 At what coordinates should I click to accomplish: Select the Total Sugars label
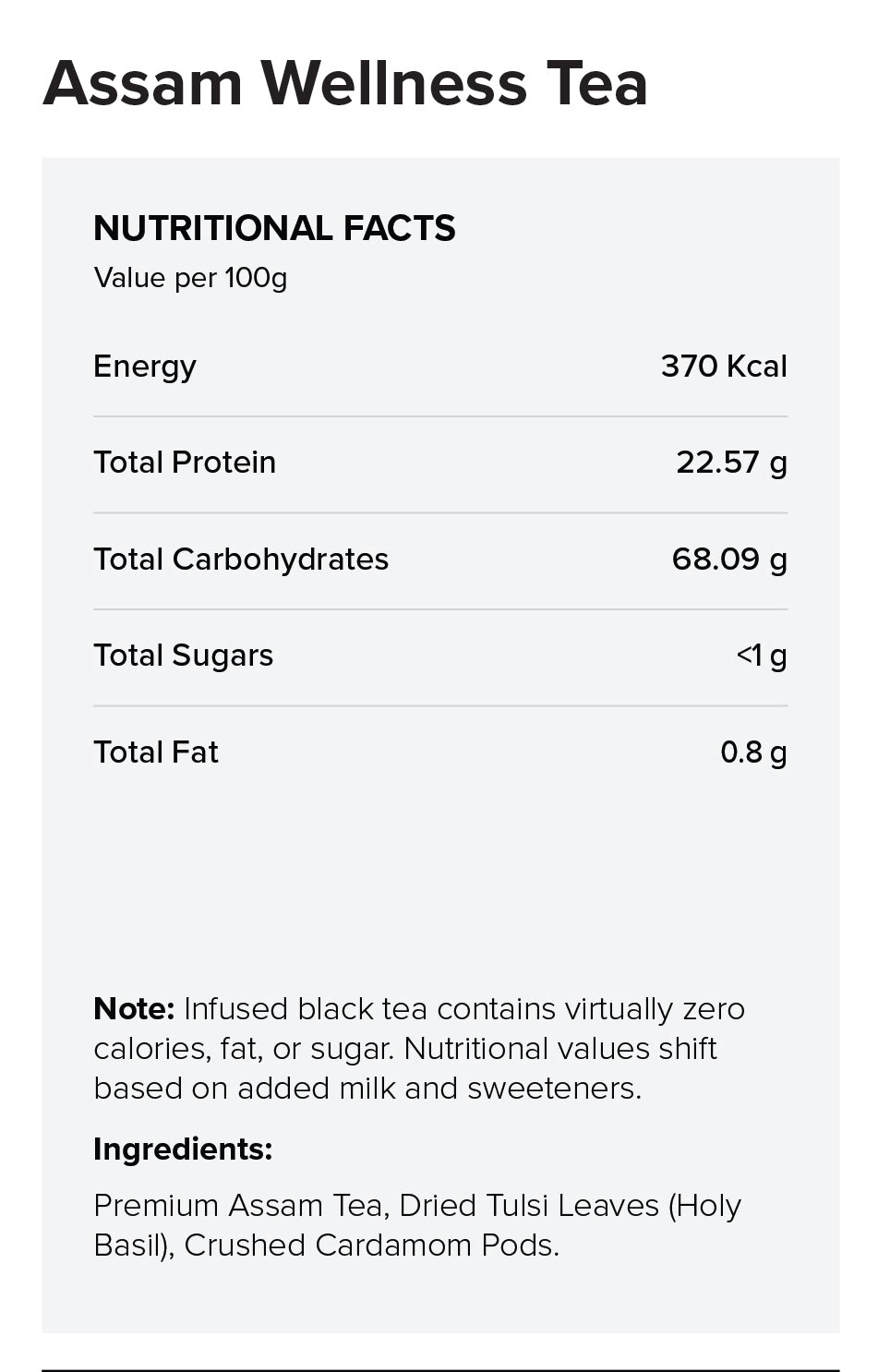183,656
